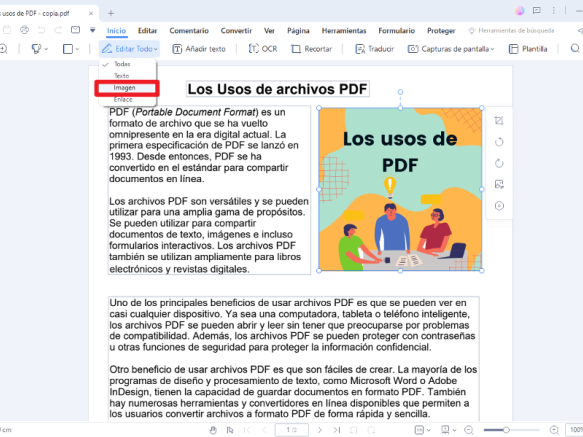Viewport: 583px width, 437px height.
Task: Click the page number field 1/2
Action: 292,430
